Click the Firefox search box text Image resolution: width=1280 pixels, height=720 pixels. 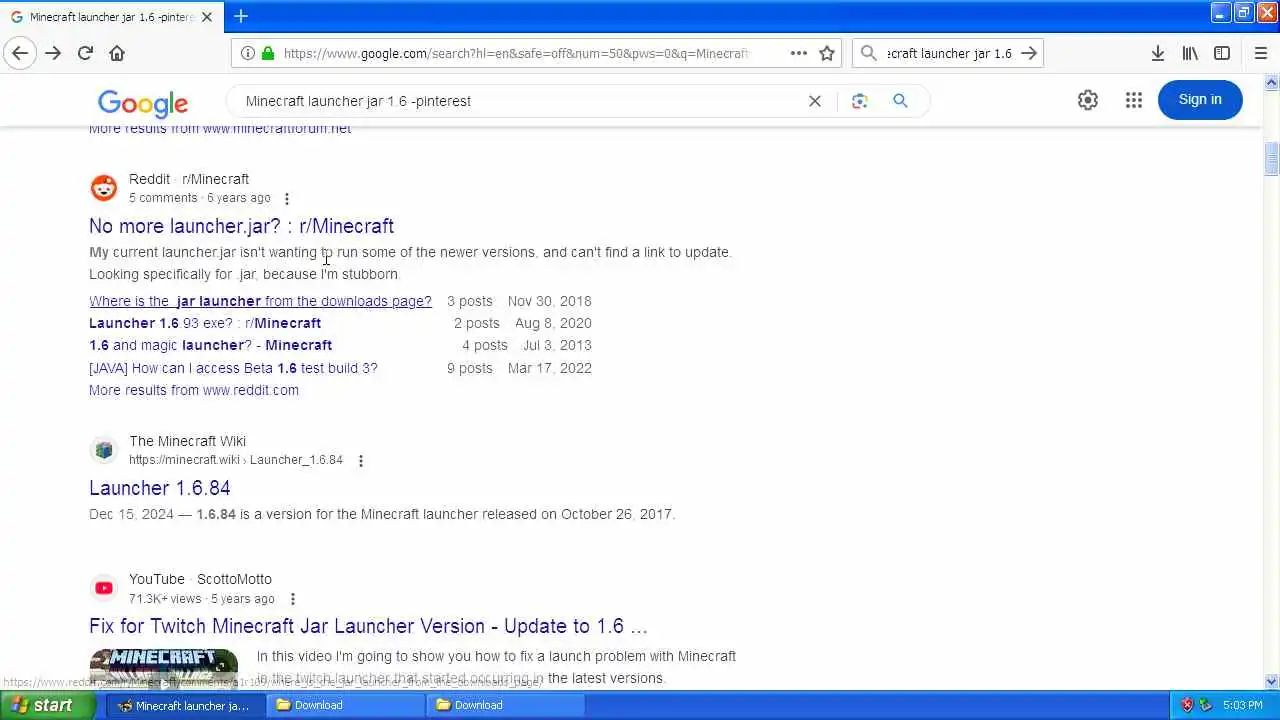tap(949, 53)
